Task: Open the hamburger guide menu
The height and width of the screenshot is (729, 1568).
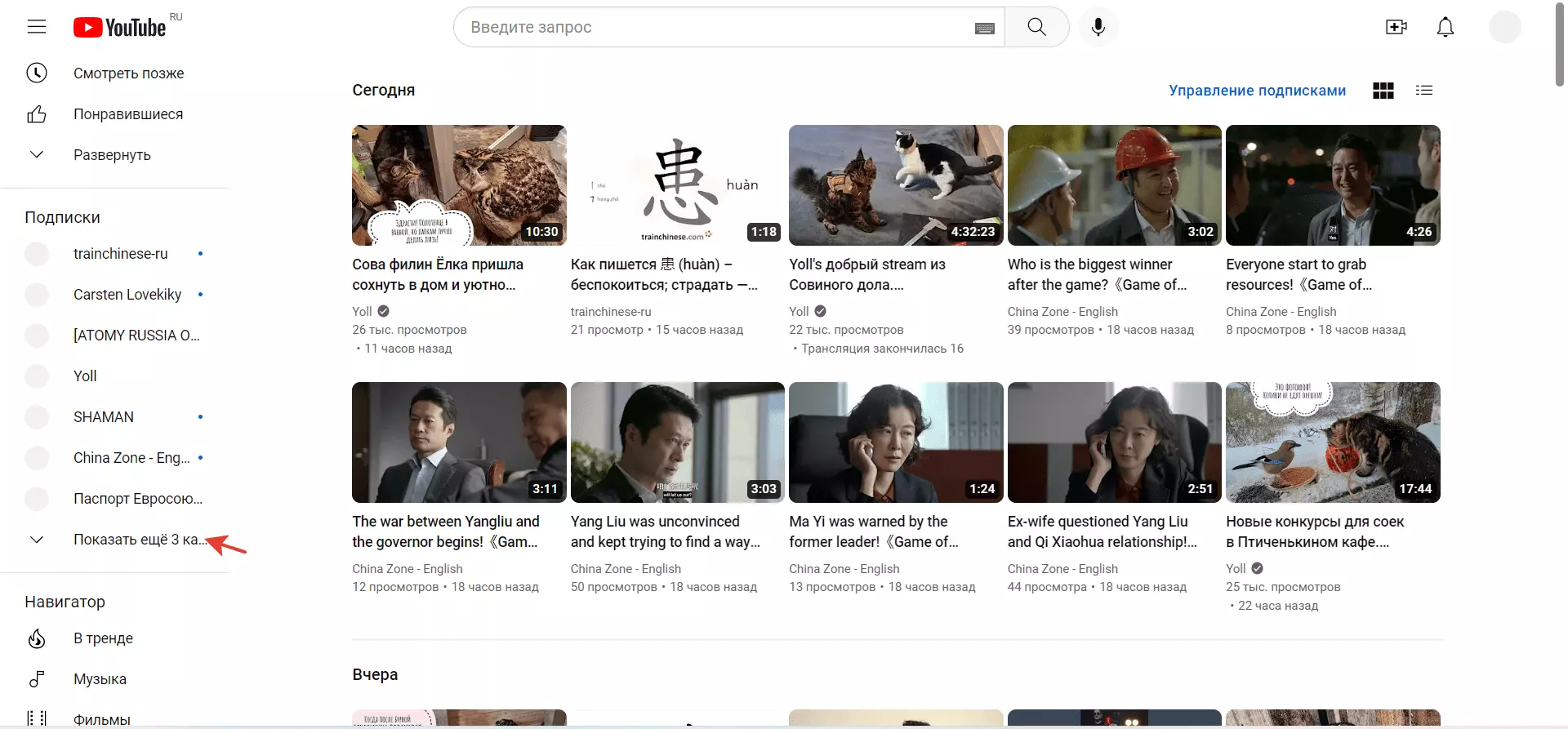Action: 37,27
